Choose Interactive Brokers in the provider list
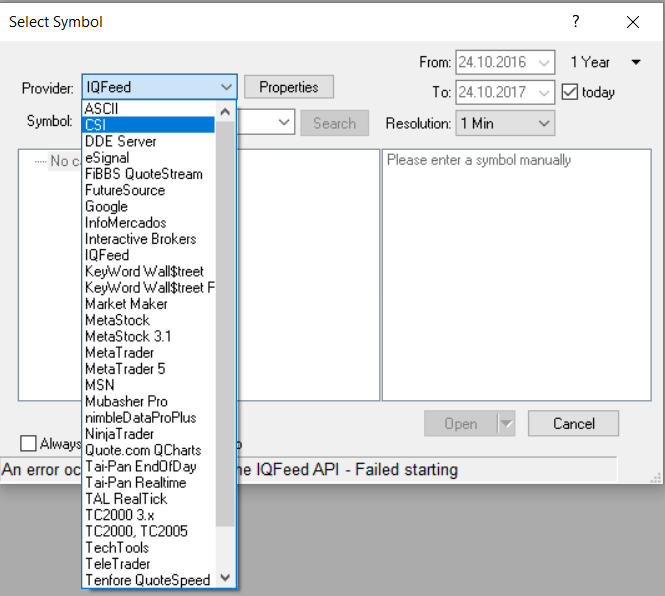 click(x=140, y=239)
